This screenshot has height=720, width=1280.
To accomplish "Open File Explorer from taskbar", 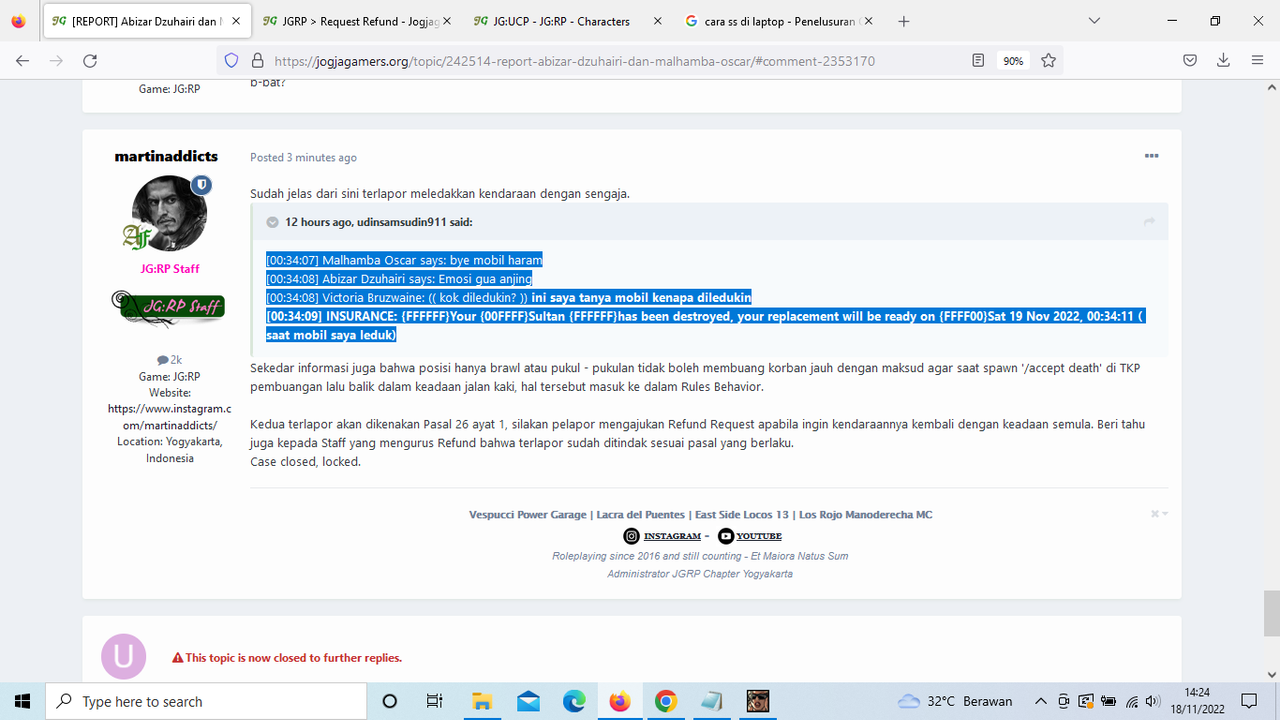I will coord(482,701).
